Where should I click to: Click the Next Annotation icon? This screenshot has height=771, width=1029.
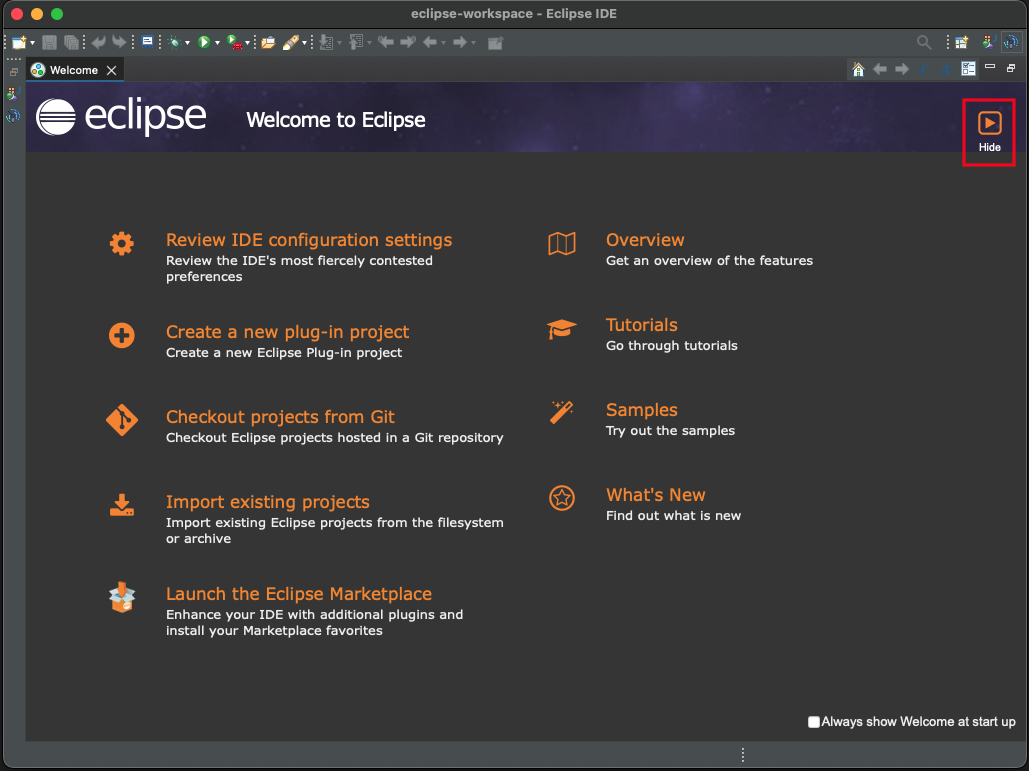326,43
